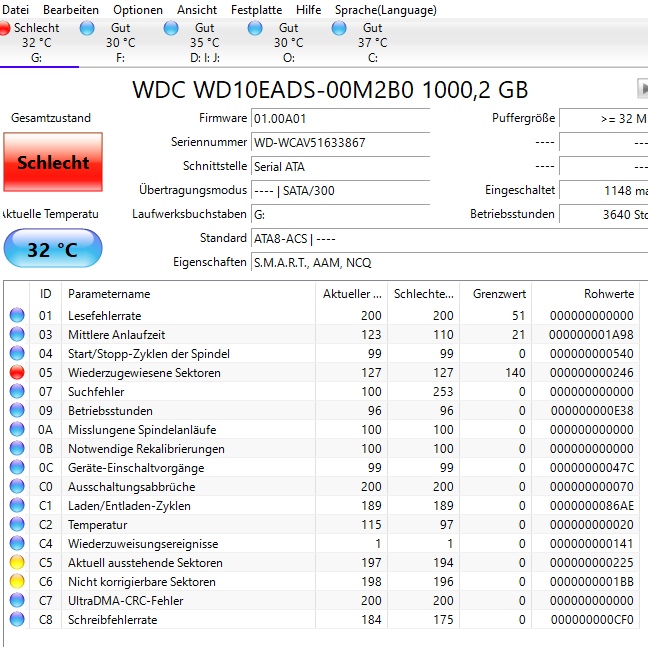Select the raw value 0000000001BB

click(591, 582)
